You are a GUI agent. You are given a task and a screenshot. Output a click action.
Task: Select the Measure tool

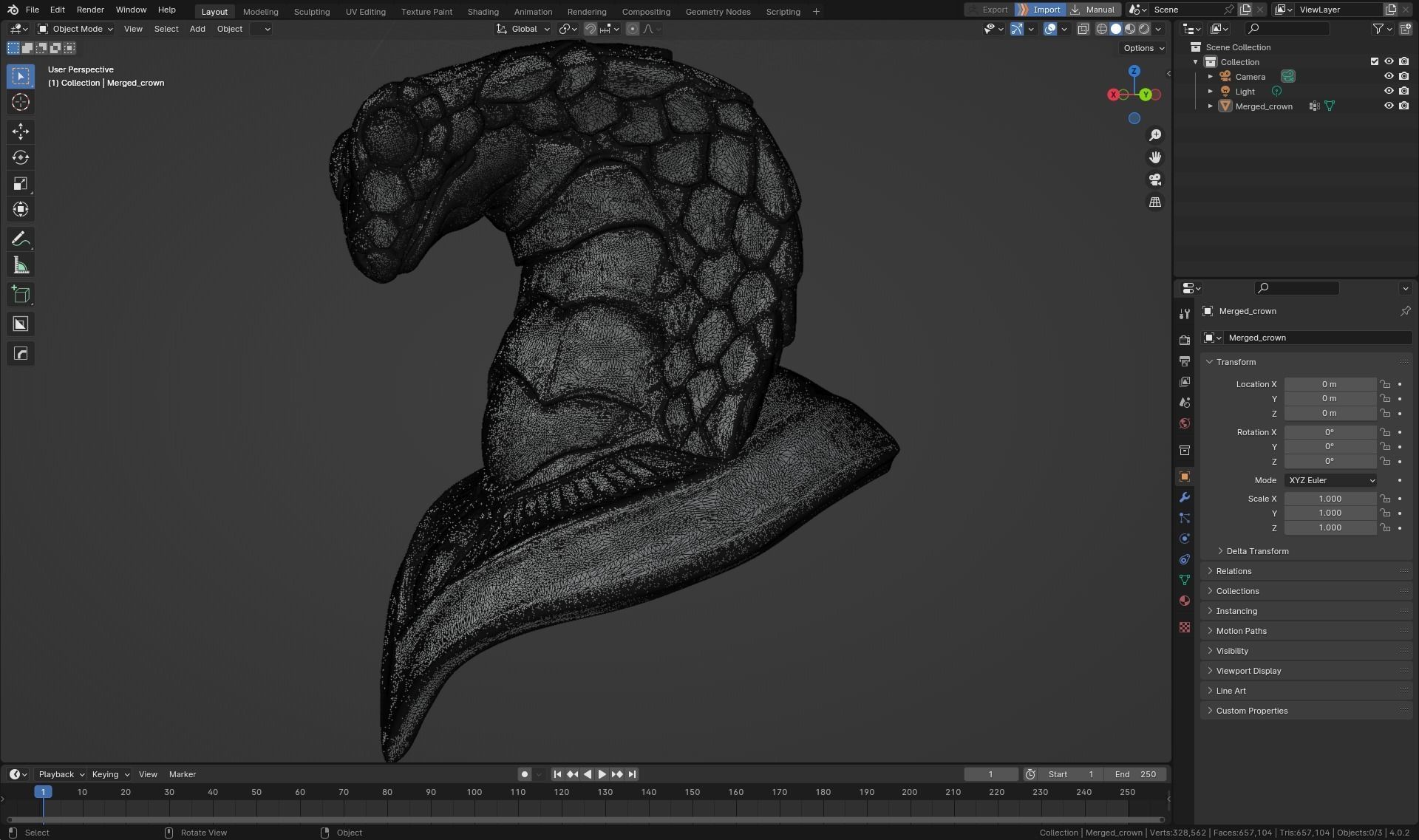coord(21,265)
